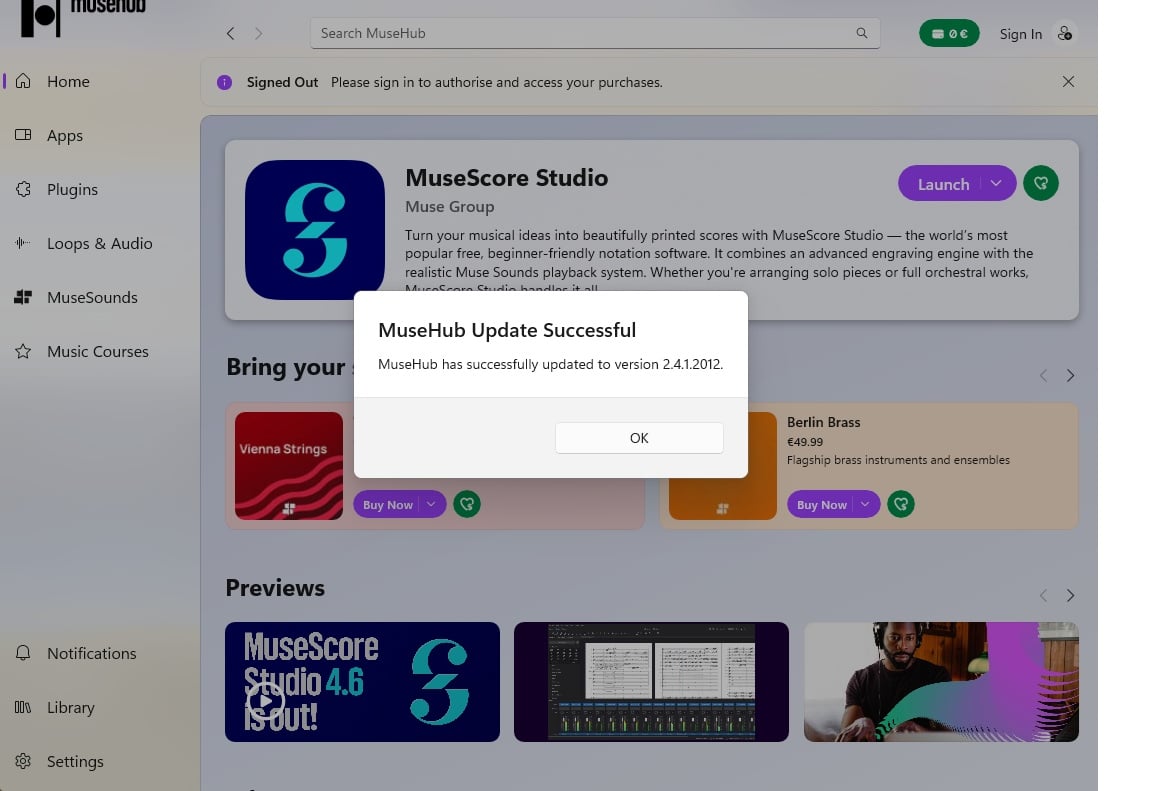This screenshot has width=1152, height=791.
Task: Dismiss the Signed Out banner
Action: click(x=1068, y=82)
